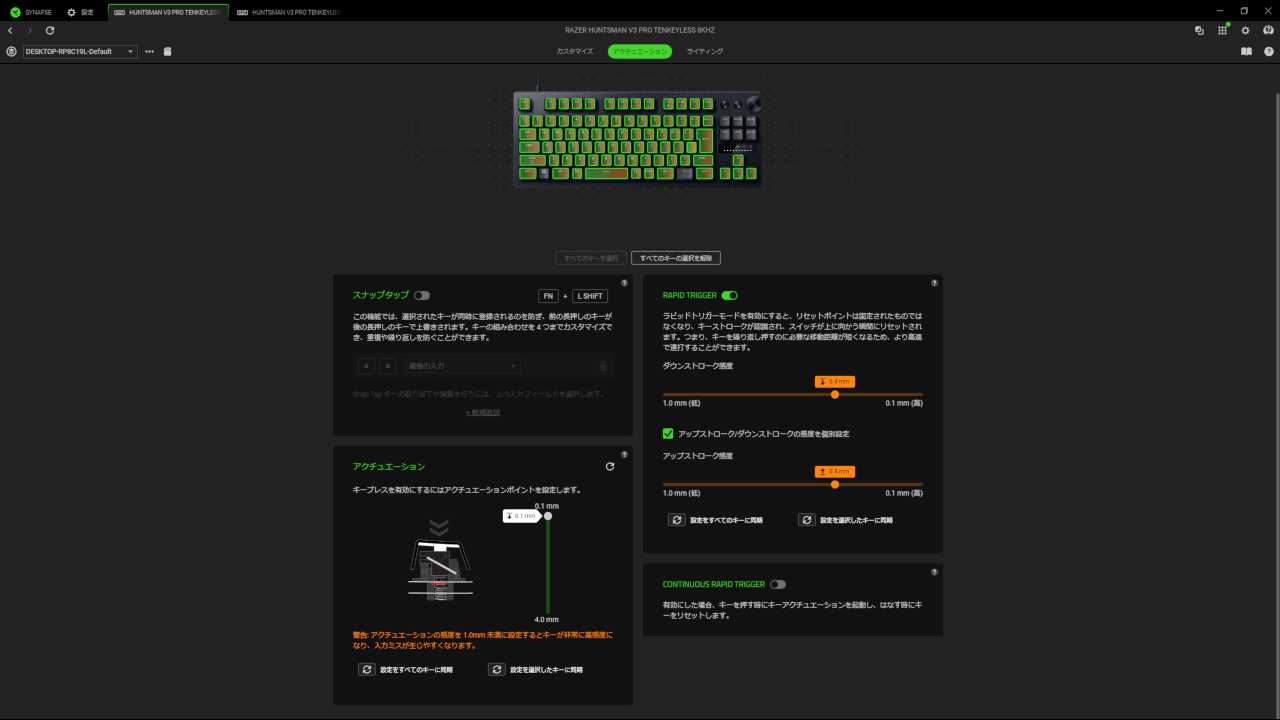The image size is (1280, 720).
Task: Click the reset icon in アクチュエーション panel
Action: tap(610, 466)
